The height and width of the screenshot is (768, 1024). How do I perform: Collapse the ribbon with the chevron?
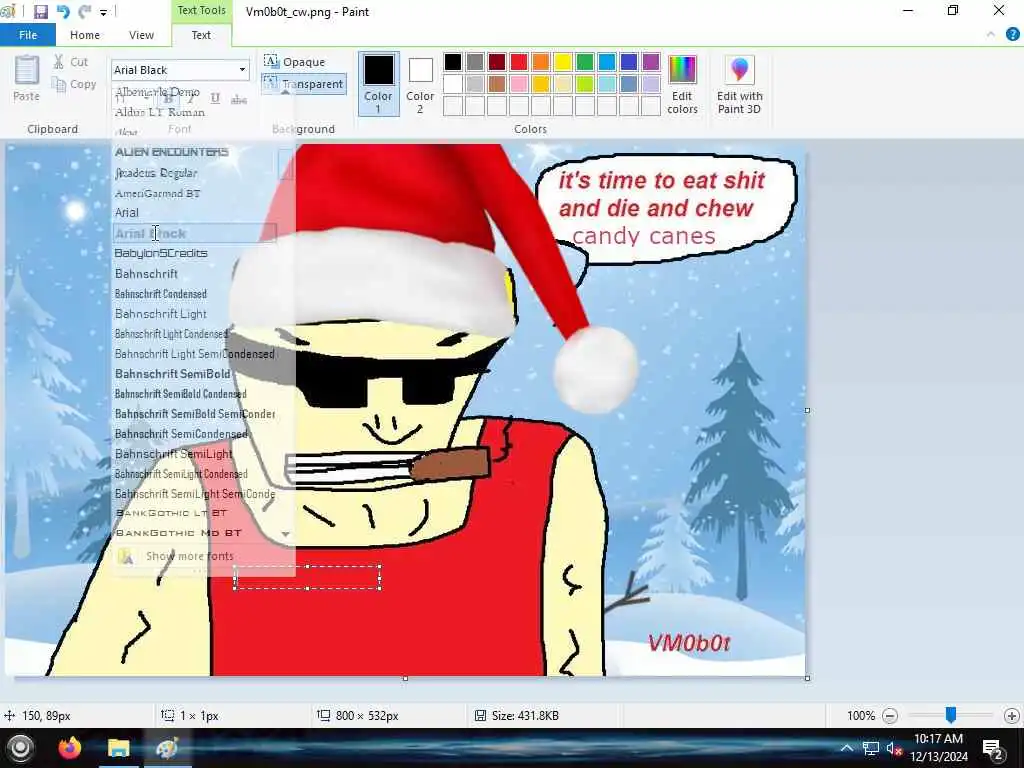991,35
